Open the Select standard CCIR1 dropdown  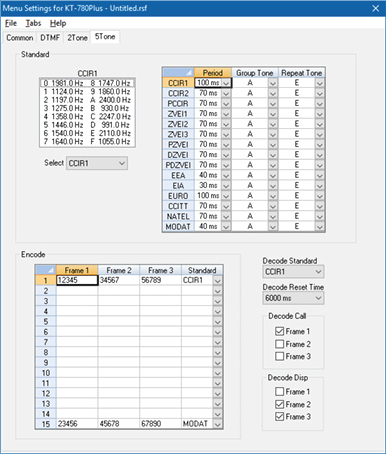click(x=97, y=163)
